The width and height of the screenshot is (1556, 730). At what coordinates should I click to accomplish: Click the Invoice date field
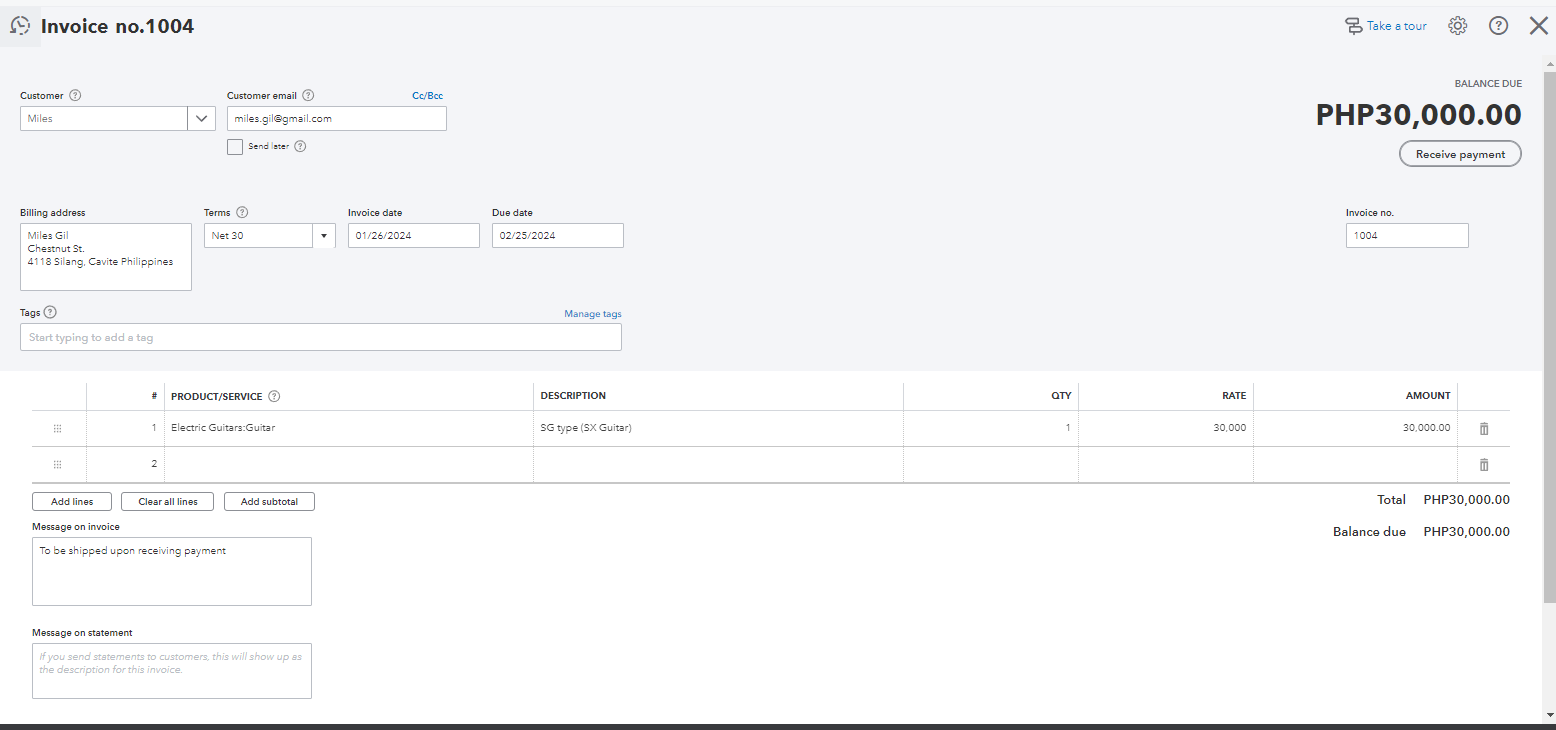(x=414, y=235)
